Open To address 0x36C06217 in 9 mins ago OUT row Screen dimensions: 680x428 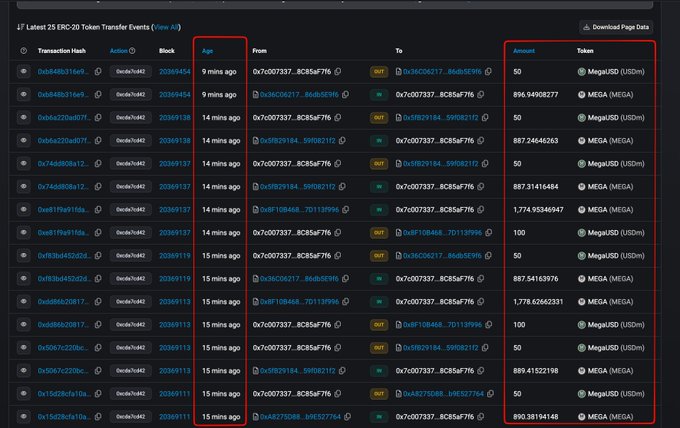pyautogui.click(x=442, y=72)
